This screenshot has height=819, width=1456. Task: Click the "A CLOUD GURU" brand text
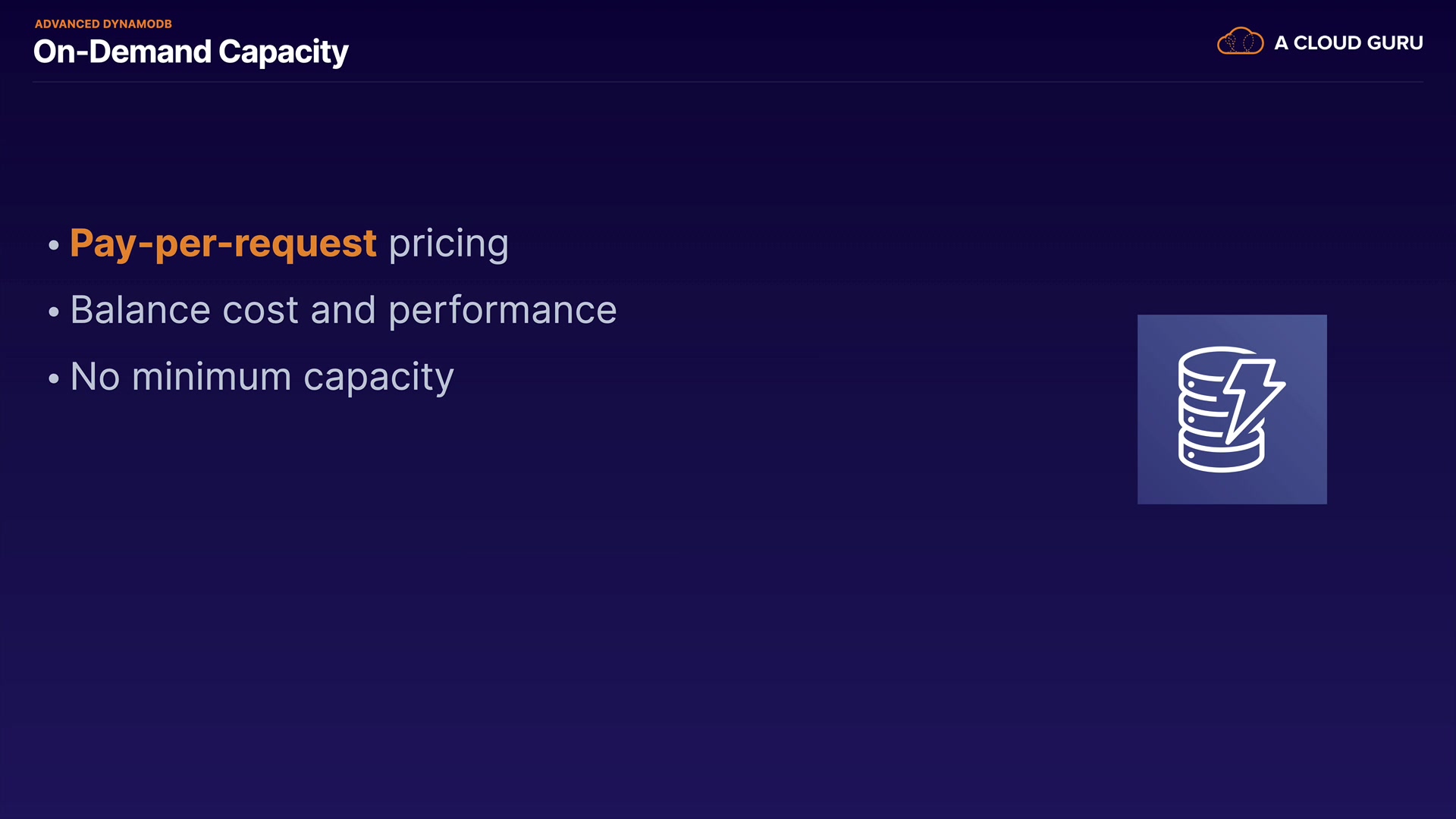(x=1348, y=43)
